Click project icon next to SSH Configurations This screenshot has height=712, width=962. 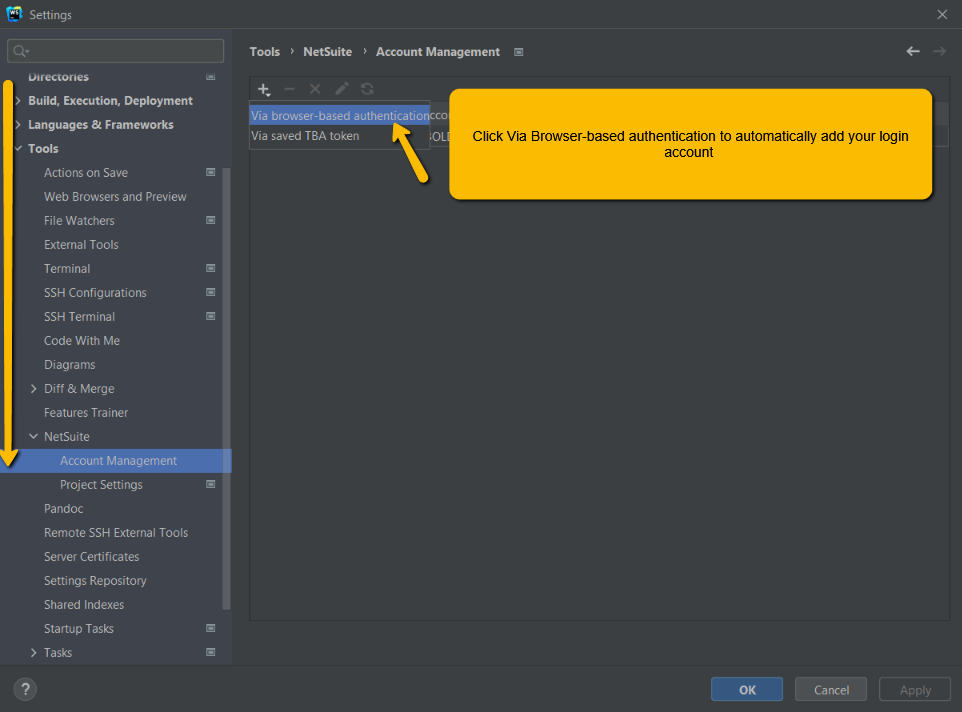coord(210,292)
